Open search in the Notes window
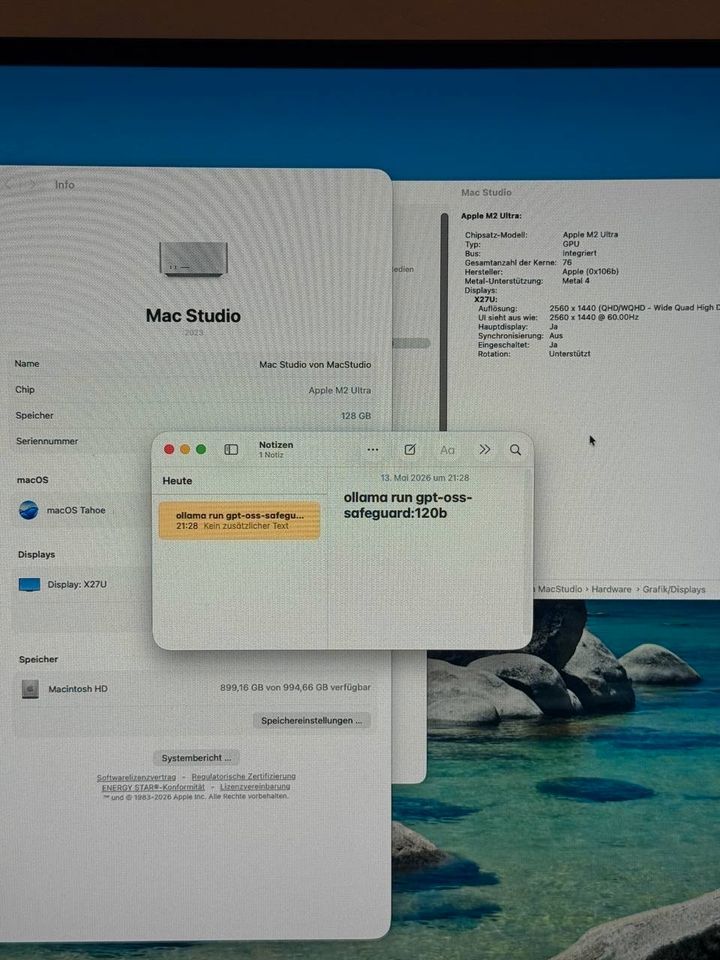The image size is (720, 960). point(516,450)
